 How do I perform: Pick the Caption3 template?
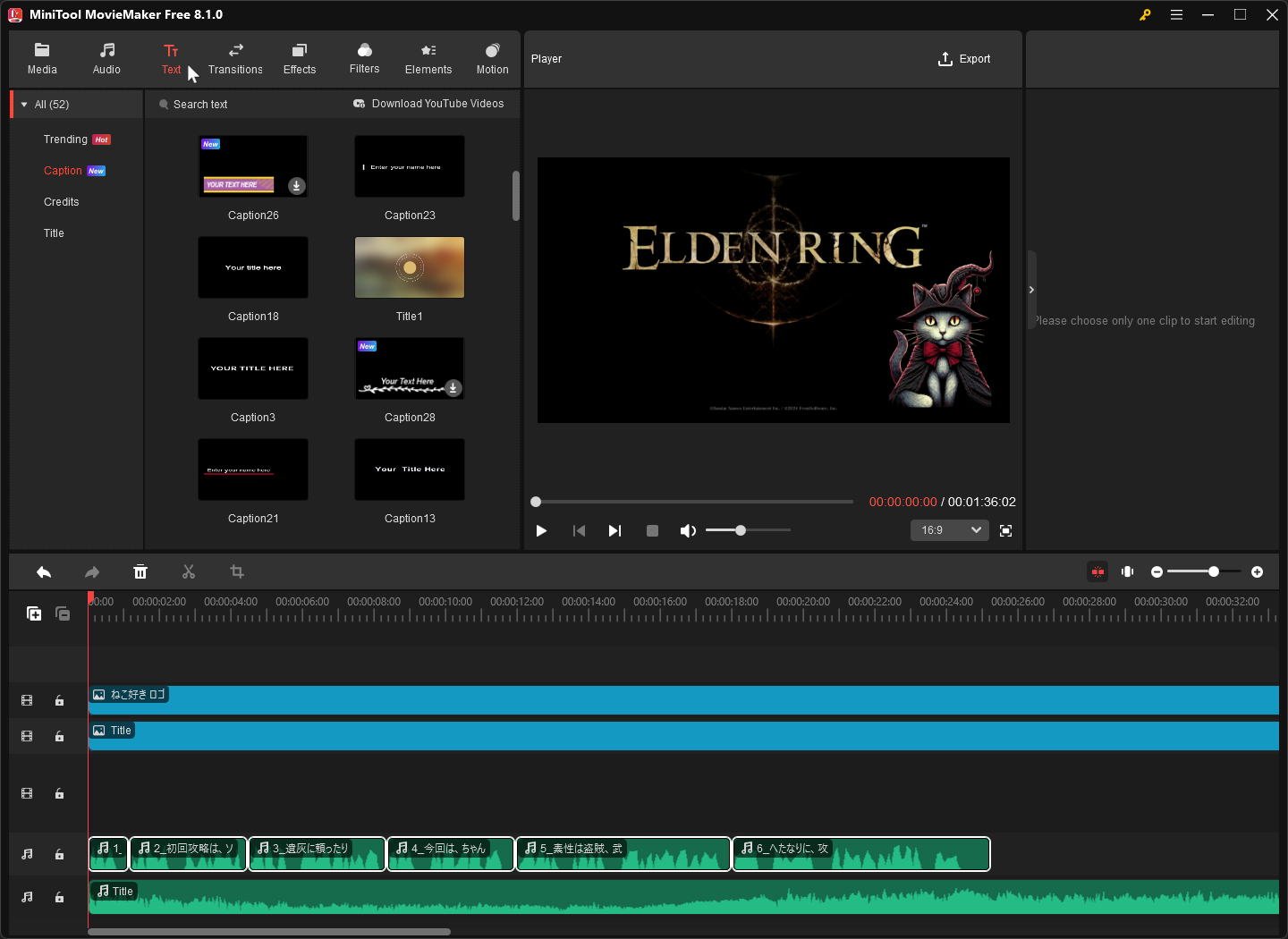tap(253, 368)
